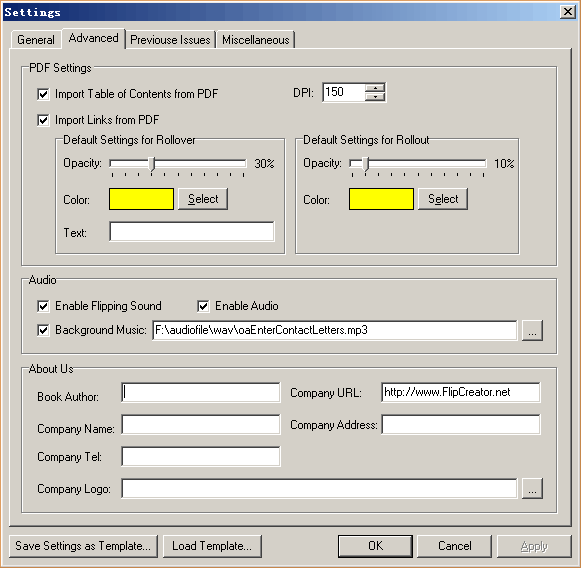Browse for a background music file
The image size is (581, 568).
click(x=532, y=330)
